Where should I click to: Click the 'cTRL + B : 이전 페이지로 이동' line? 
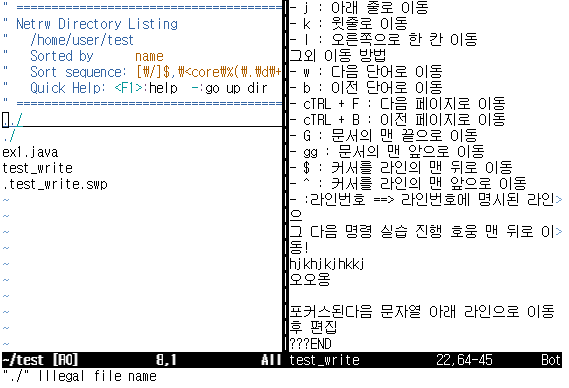397,120
